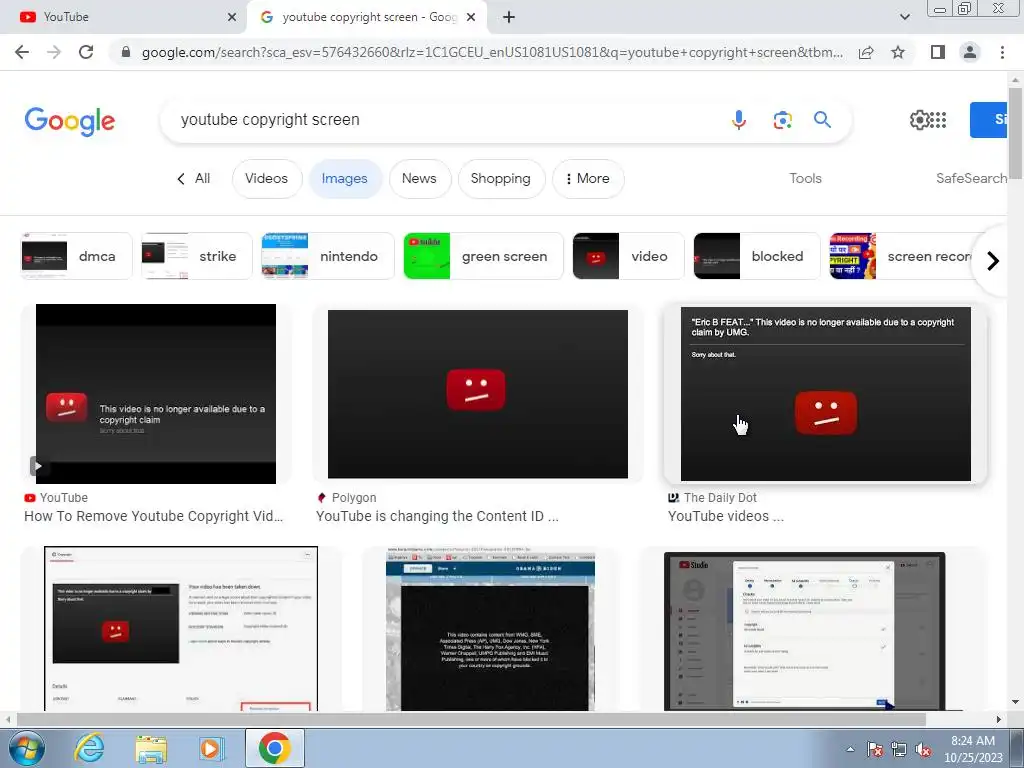
Task: Filter images by strike chip
Action: point(197,256)
